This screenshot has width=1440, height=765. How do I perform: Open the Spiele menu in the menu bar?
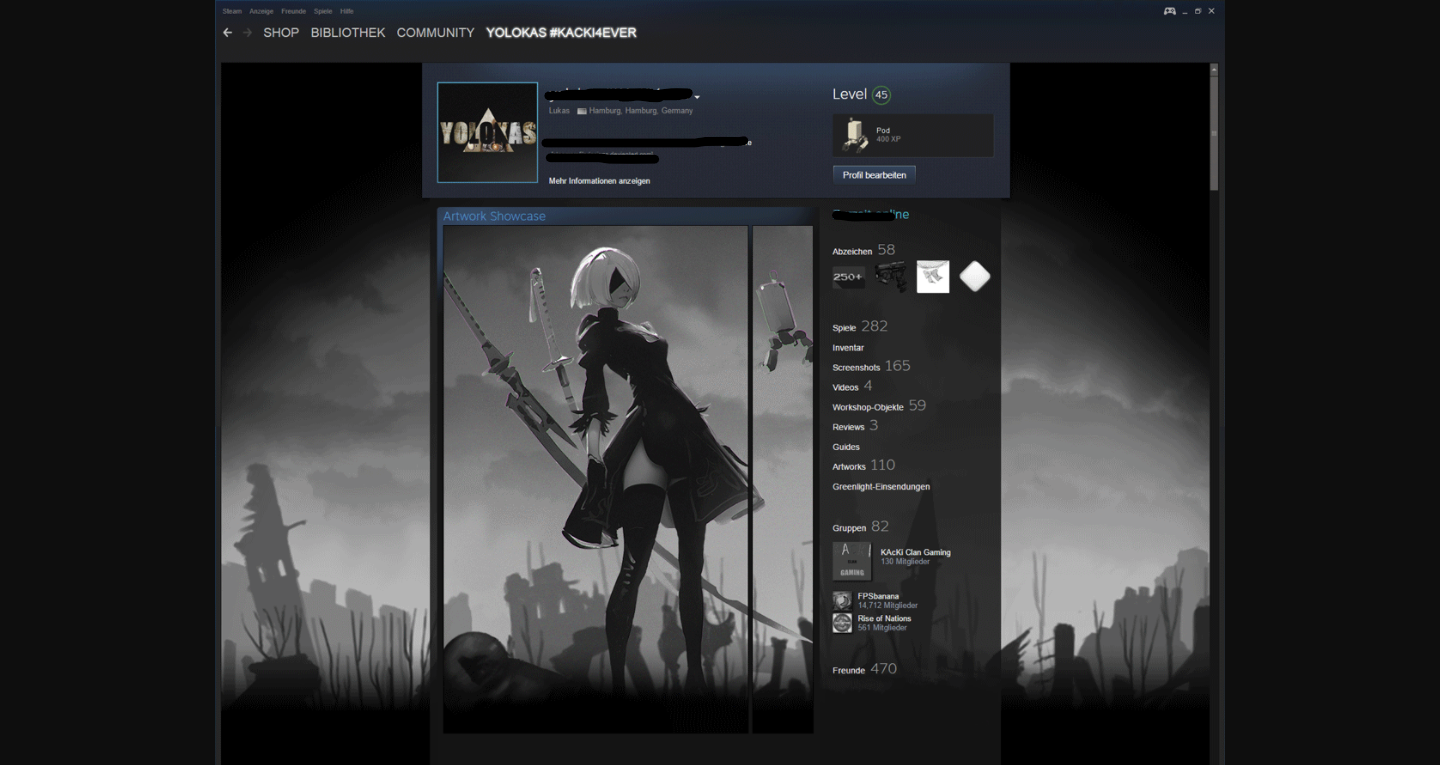[323, 11]
